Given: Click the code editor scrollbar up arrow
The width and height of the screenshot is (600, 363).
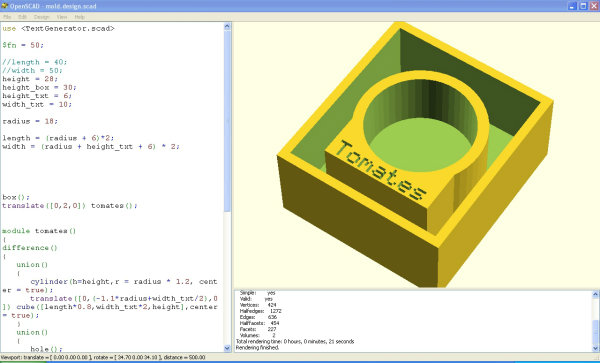Looking at the screenshot, I should click(x=227, y=26).
